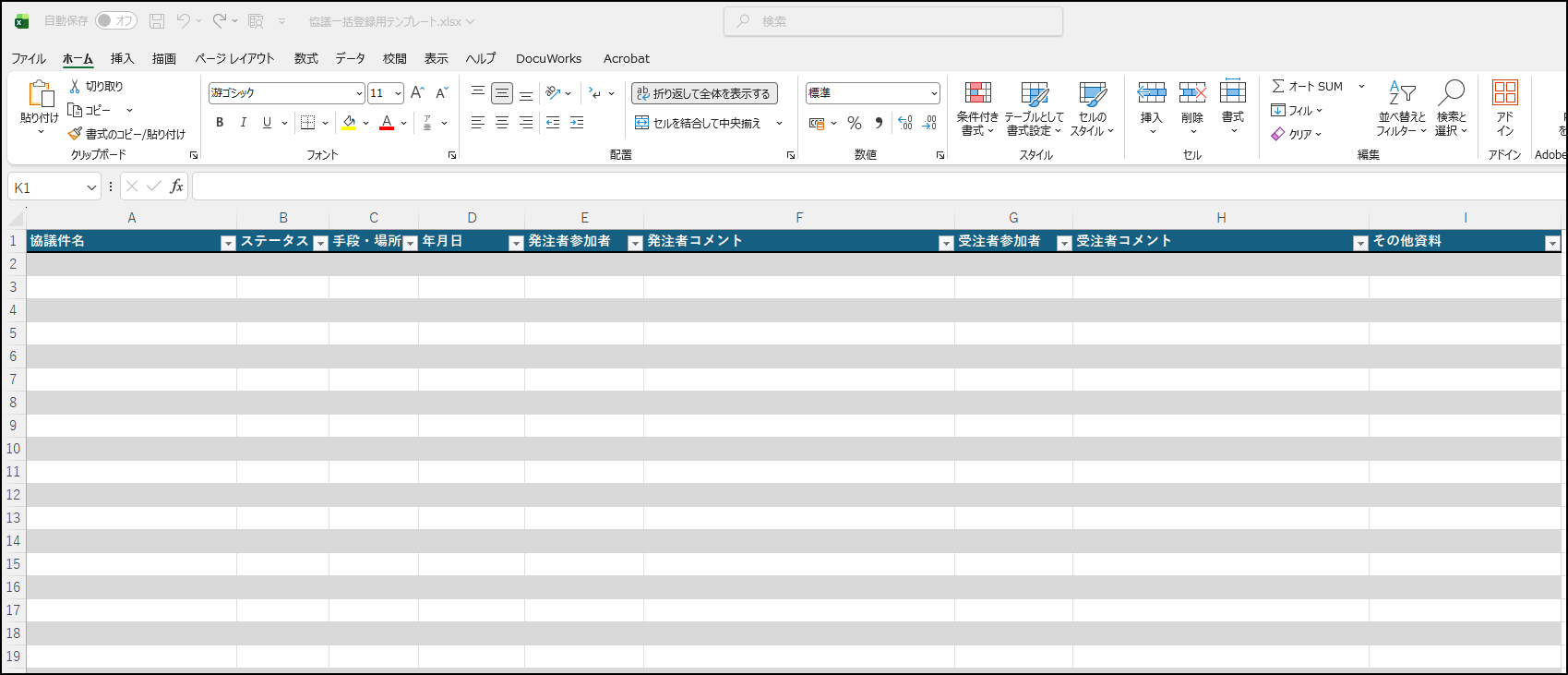Viewport: 1568px width, 675px height.
Task: Click the 挿入 cells icon
Action: coord(1152,92)
